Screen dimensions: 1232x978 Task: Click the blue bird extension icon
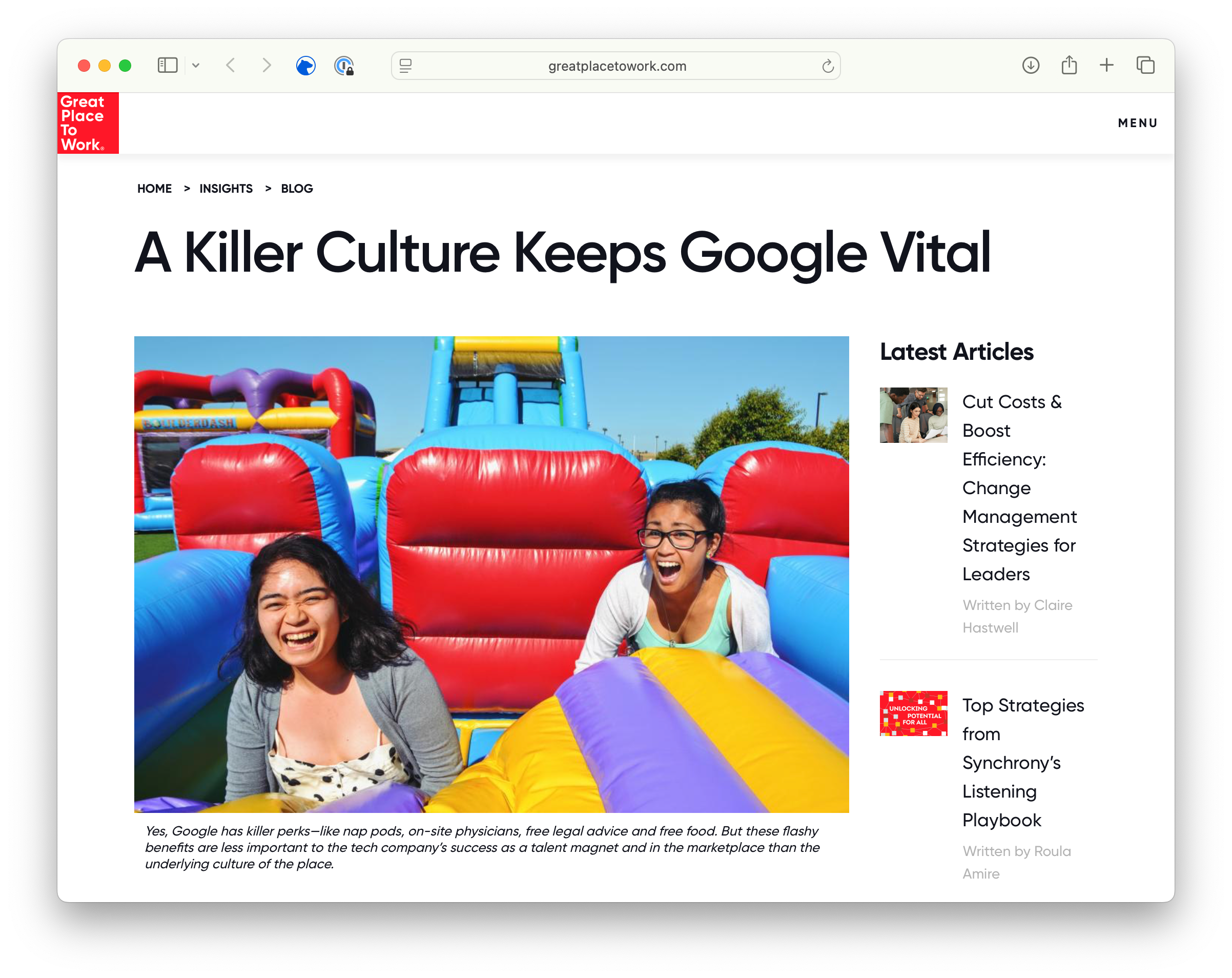[x=306, y=66]
